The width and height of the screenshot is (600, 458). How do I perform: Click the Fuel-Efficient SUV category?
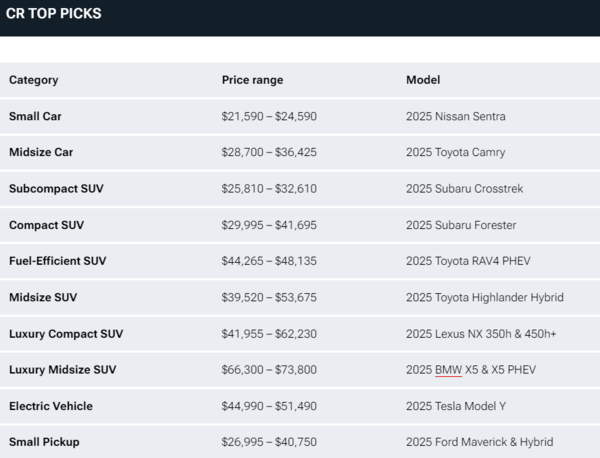57,261
